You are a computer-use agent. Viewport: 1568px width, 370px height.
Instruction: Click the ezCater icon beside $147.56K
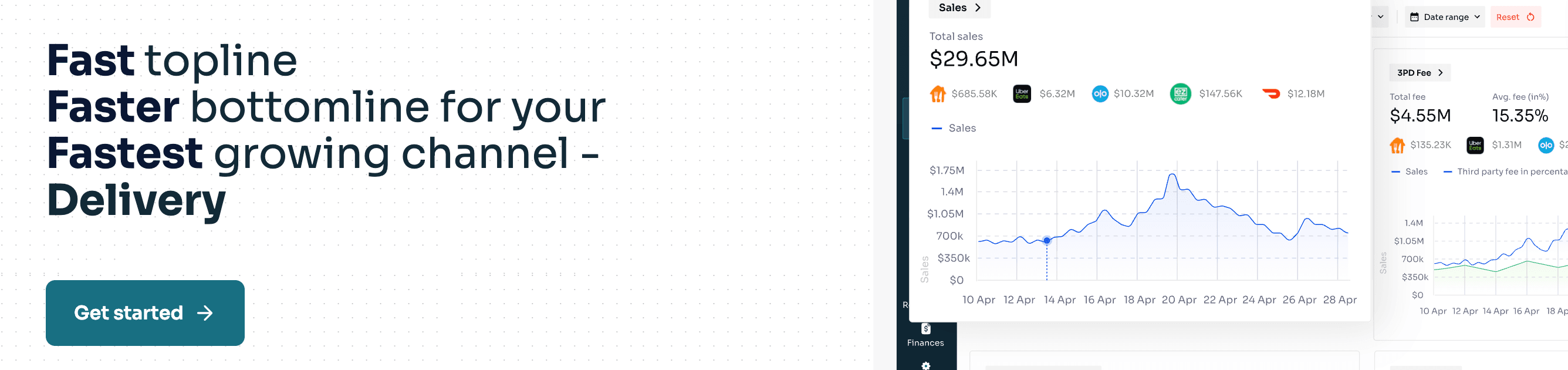click(x=1180, y=94)
